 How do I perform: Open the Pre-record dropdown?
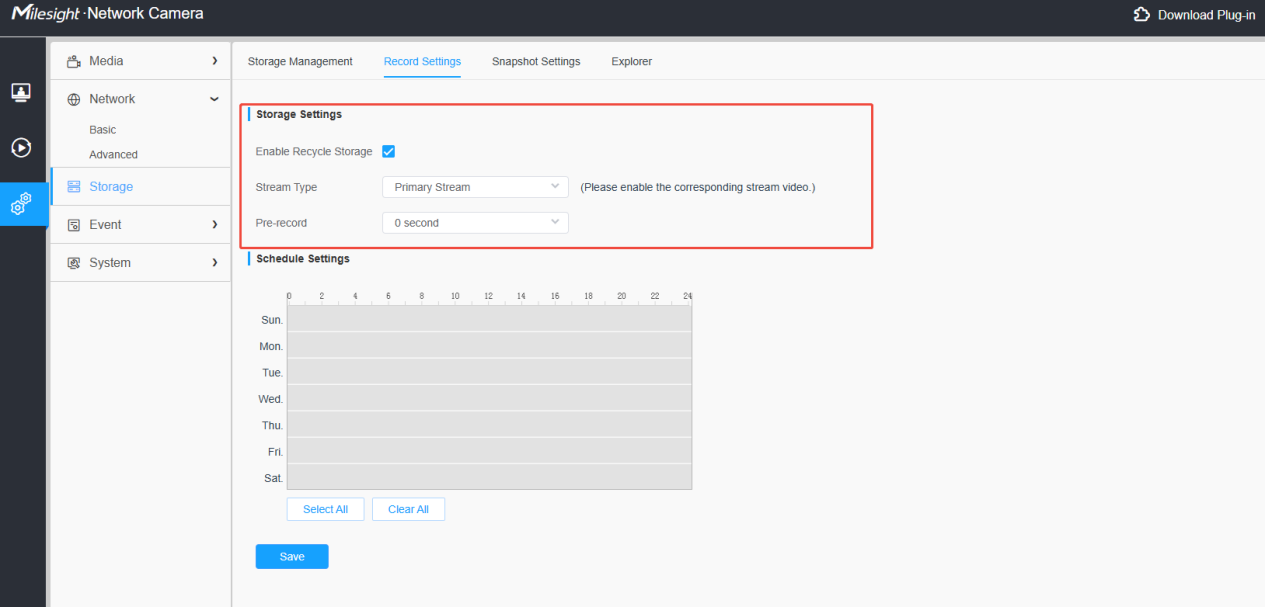click(475, 223)
